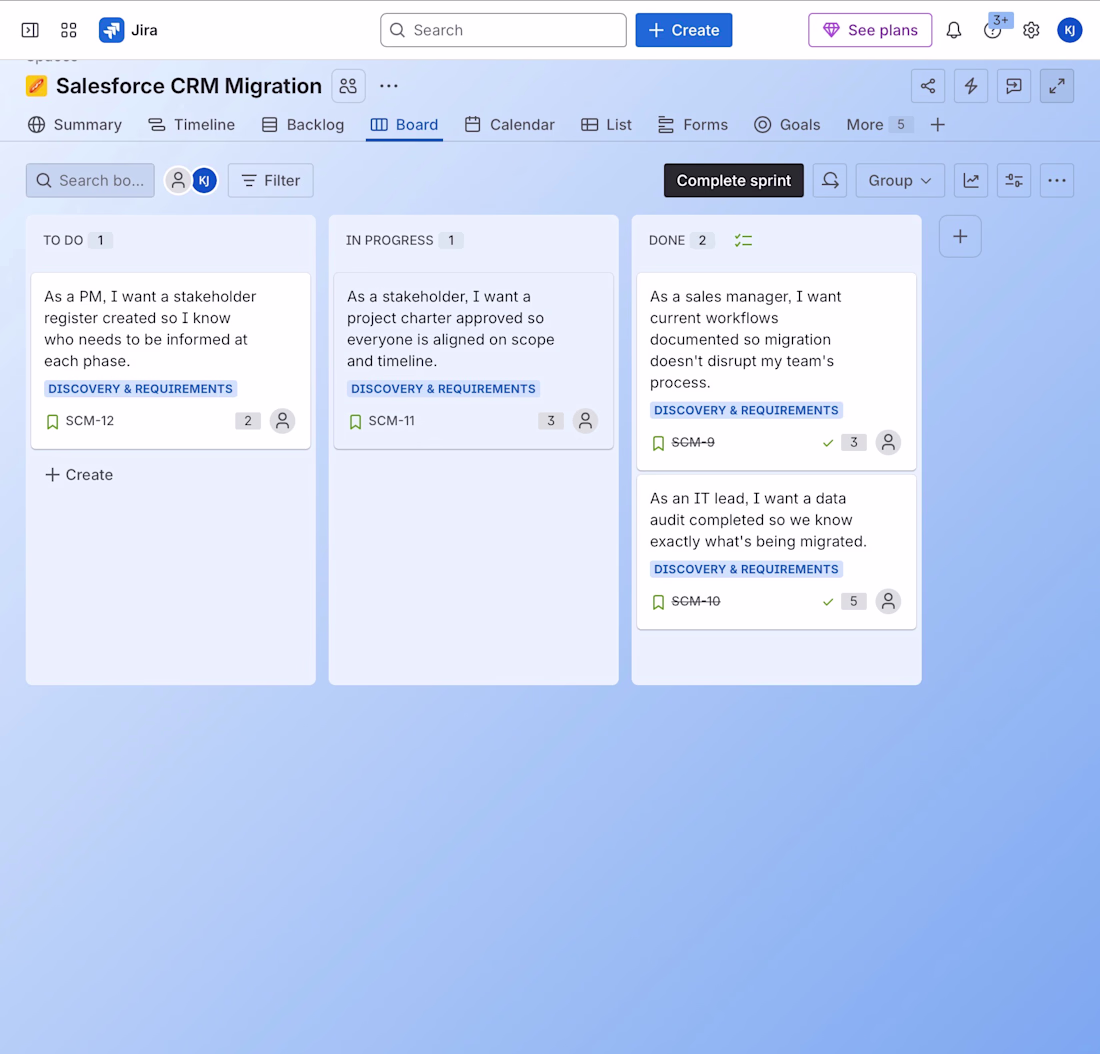This screenshot has width=1100, height=1054.
Task: Click story points 2 on SCM-12
Action: point(248,421)
